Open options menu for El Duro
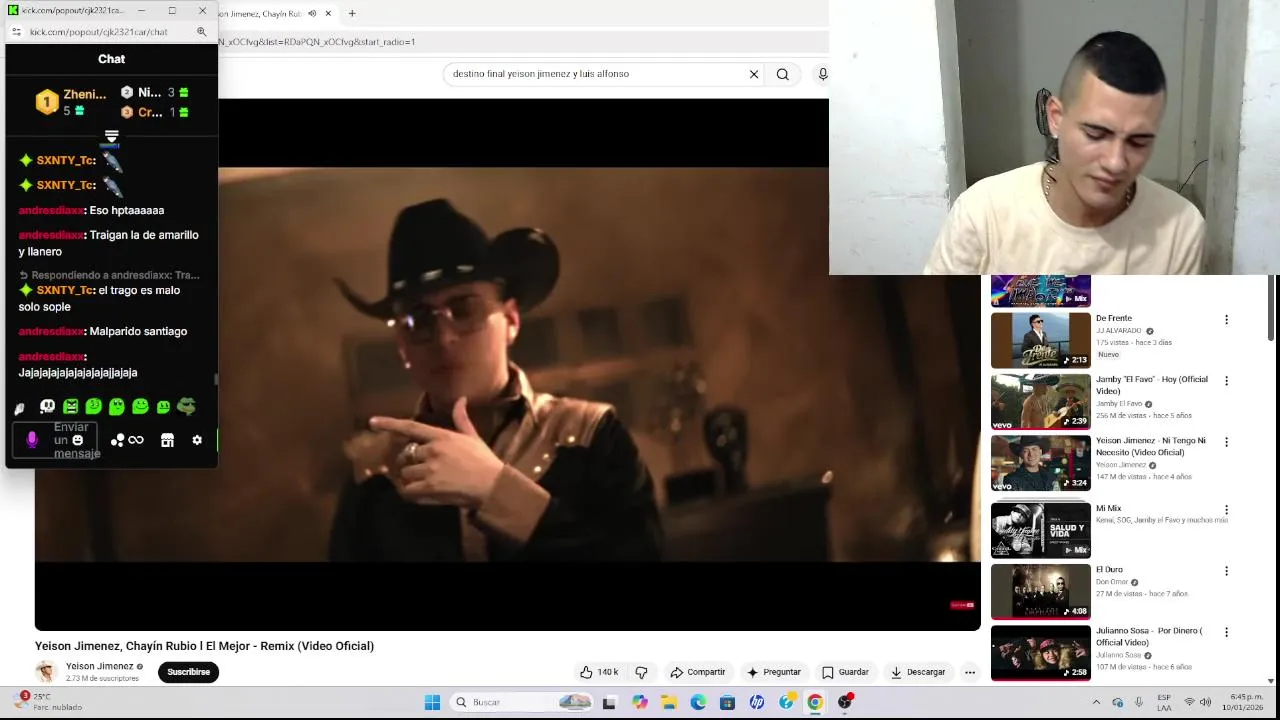The image size is (1280, 720). pos(1226,571)
